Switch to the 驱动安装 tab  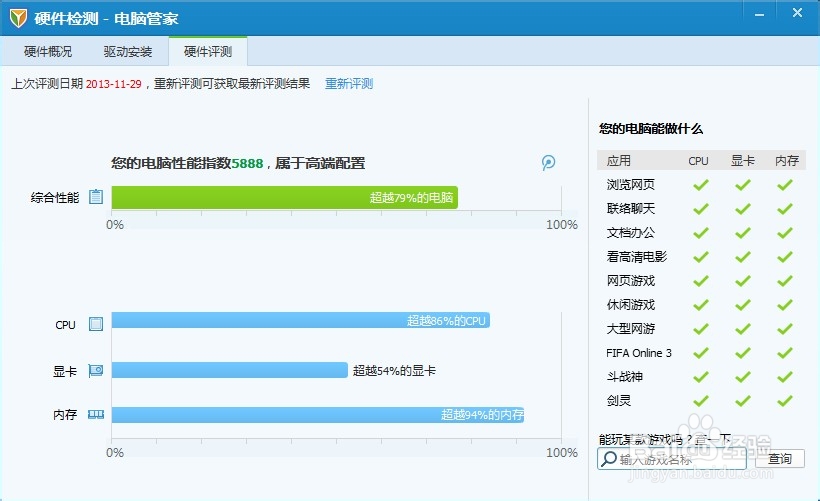(x=128, y=51)
